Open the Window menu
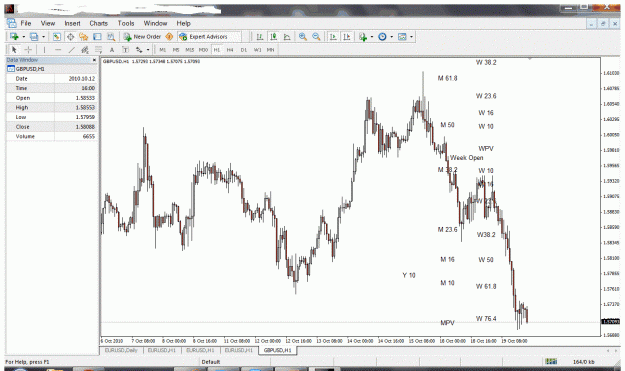This screenshot has height=371, width=625. point(155,23)
